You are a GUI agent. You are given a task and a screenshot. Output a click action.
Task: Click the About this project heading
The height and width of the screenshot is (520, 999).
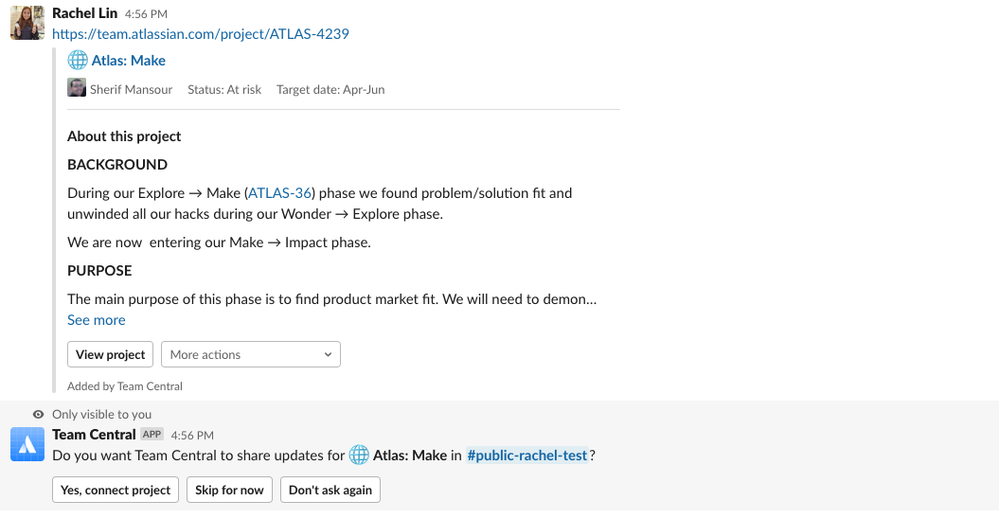[124, 136]
